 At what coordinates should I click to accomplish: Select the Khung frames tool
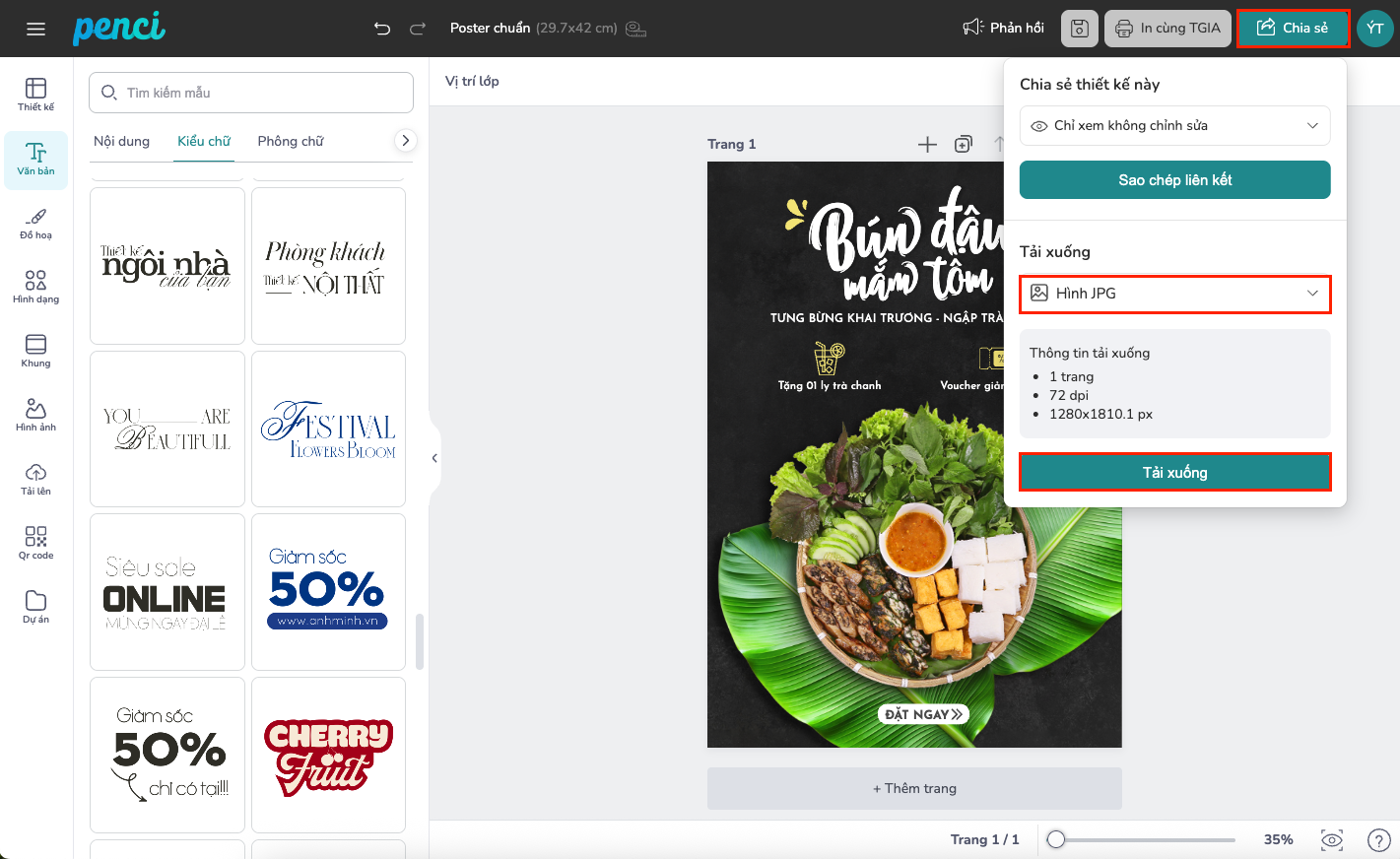point(36,351)
